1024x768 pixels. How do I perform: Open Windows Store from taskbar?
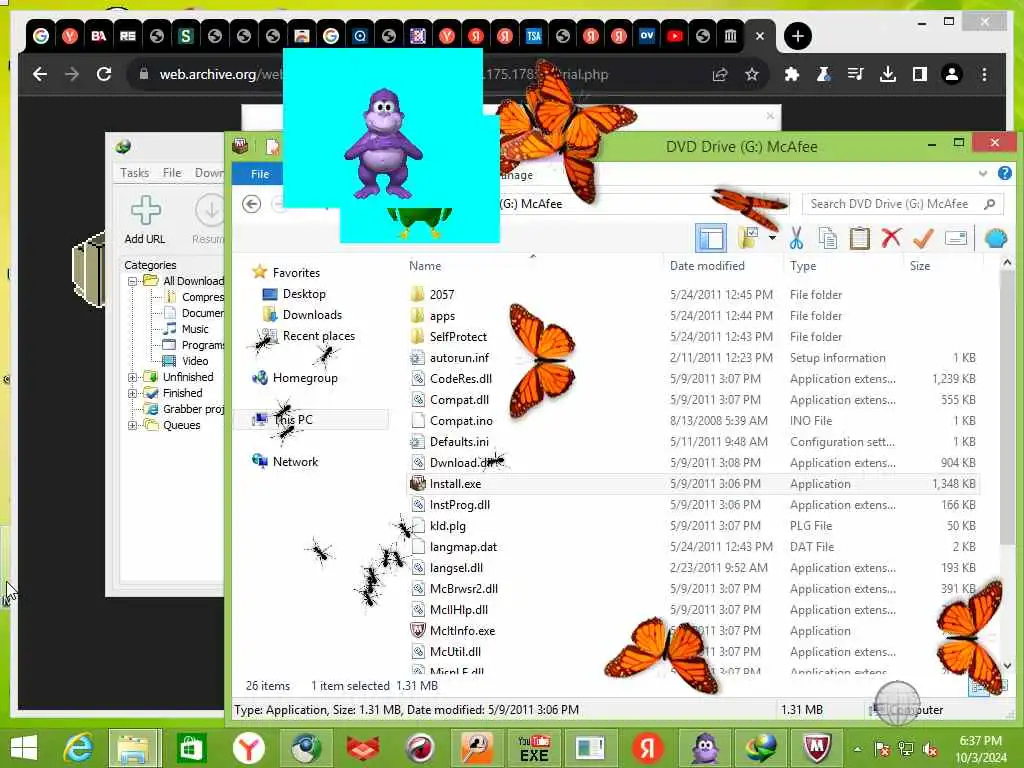pyautogui.click(x=191, y=748)
